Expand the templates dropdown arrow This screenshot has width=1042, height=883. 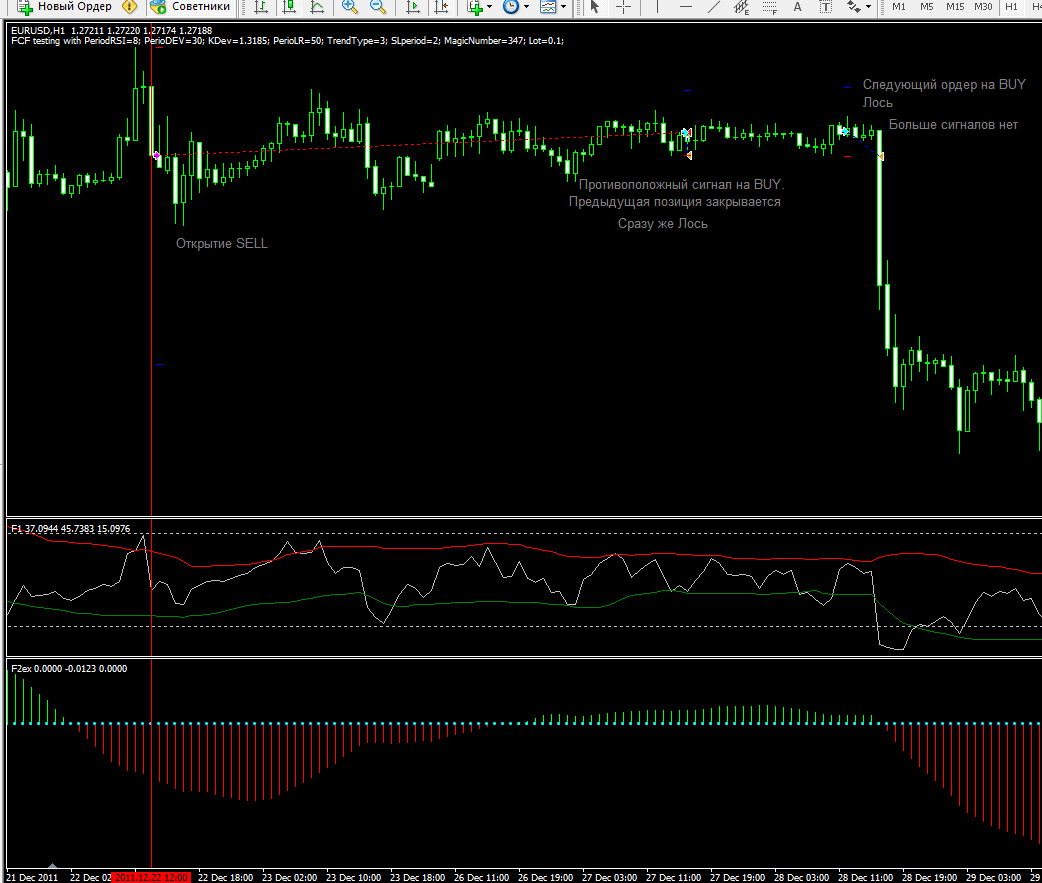coord(564,7)
